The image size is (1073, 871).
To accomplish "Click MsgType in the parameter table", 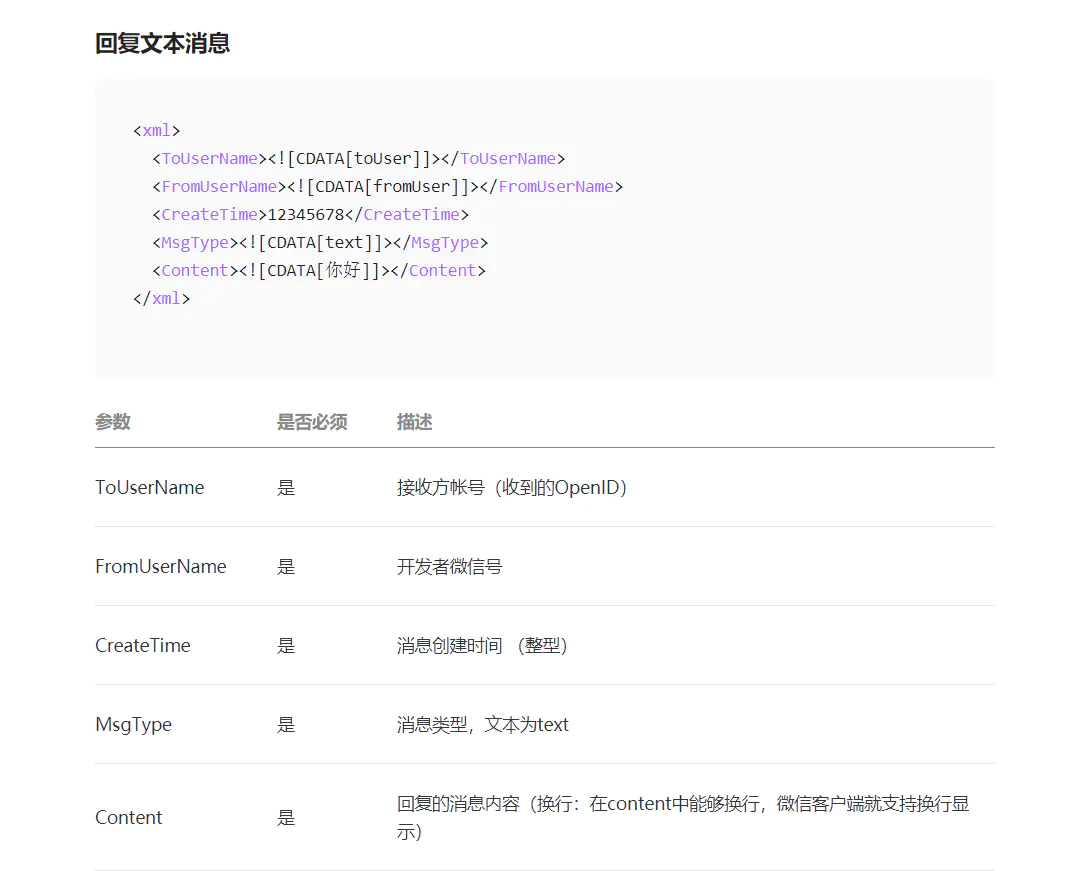I will pos(133,725).
